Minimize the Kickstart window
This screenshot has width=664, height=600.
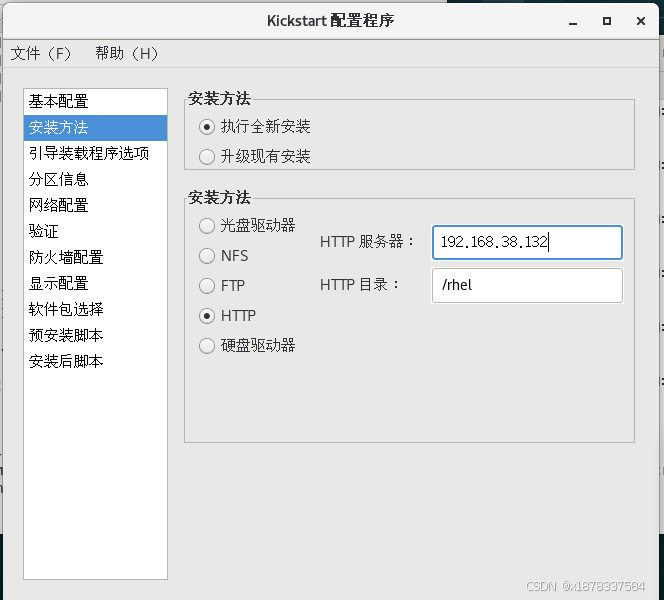click(x=573, y=21)
